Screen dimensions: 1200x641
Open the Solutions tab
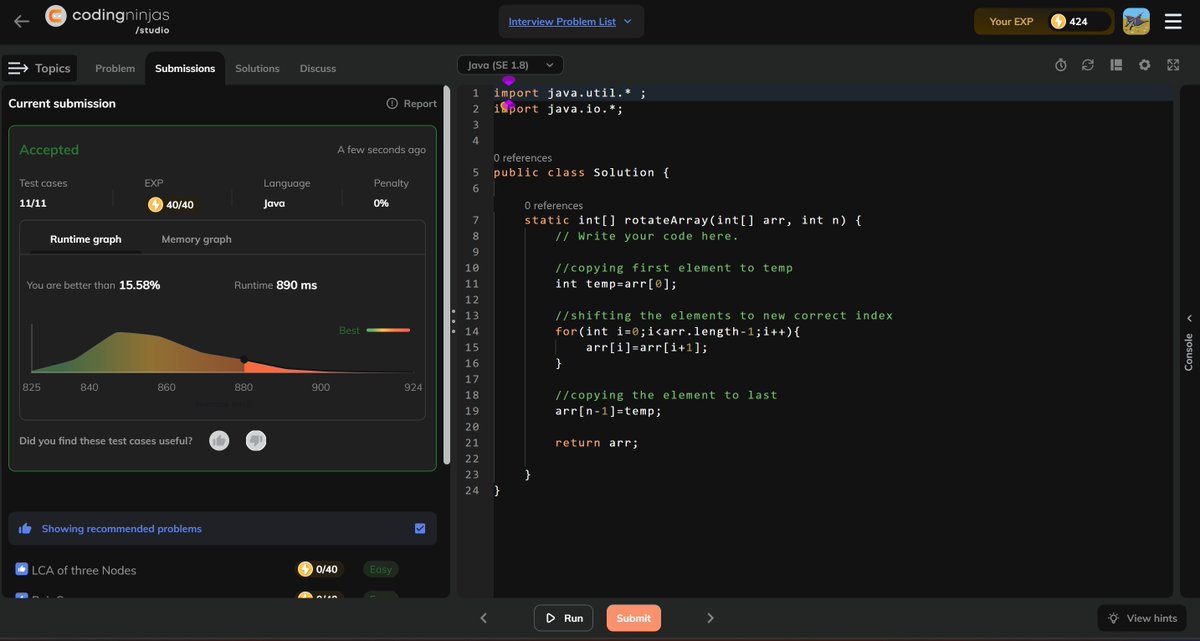point(257,68)
